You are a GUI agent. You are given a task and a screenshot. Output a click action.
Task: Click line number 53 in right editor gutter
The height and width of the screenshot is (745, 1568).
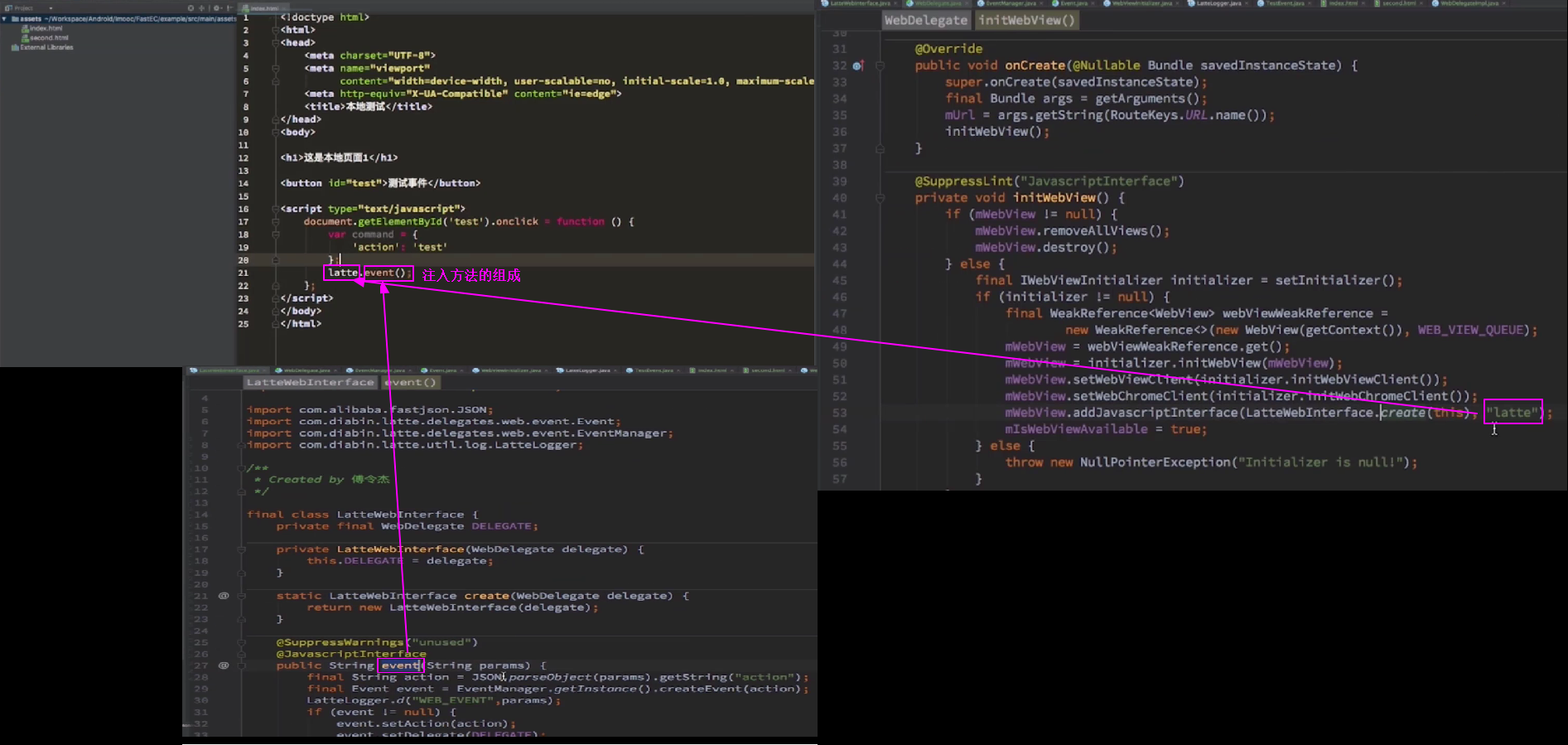(x=839, y=413)
